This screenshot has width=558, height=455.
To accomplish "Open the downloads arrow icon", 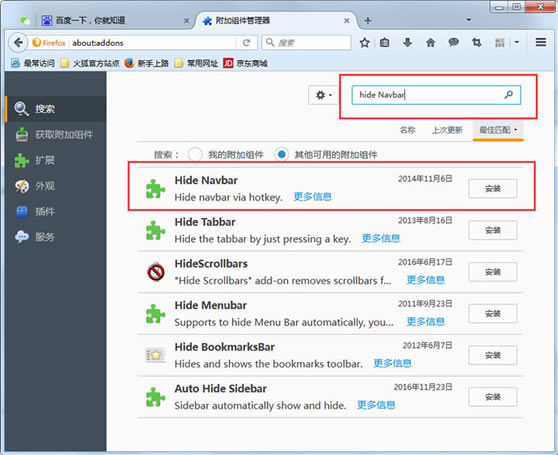I will tap(407, 43).
